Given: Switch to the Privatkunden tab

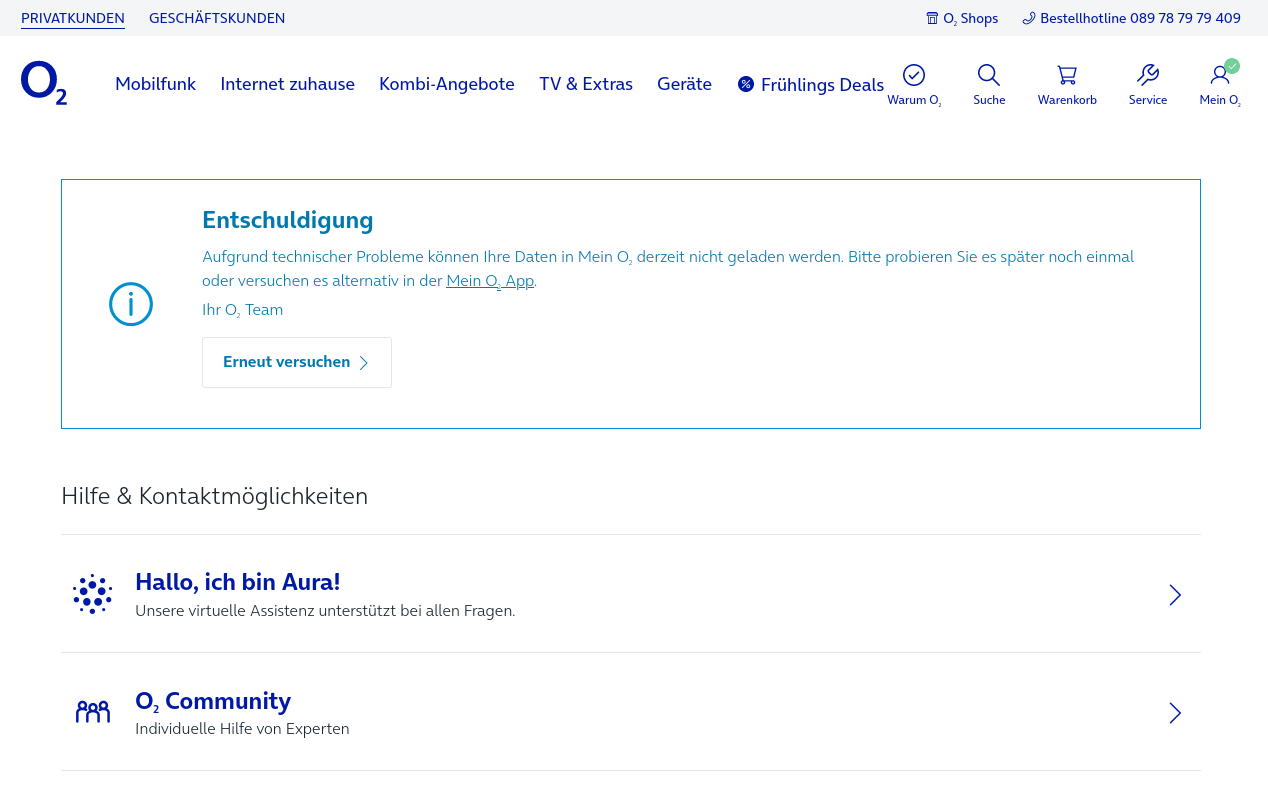Looking at the screenshot, I should (73, 18).
